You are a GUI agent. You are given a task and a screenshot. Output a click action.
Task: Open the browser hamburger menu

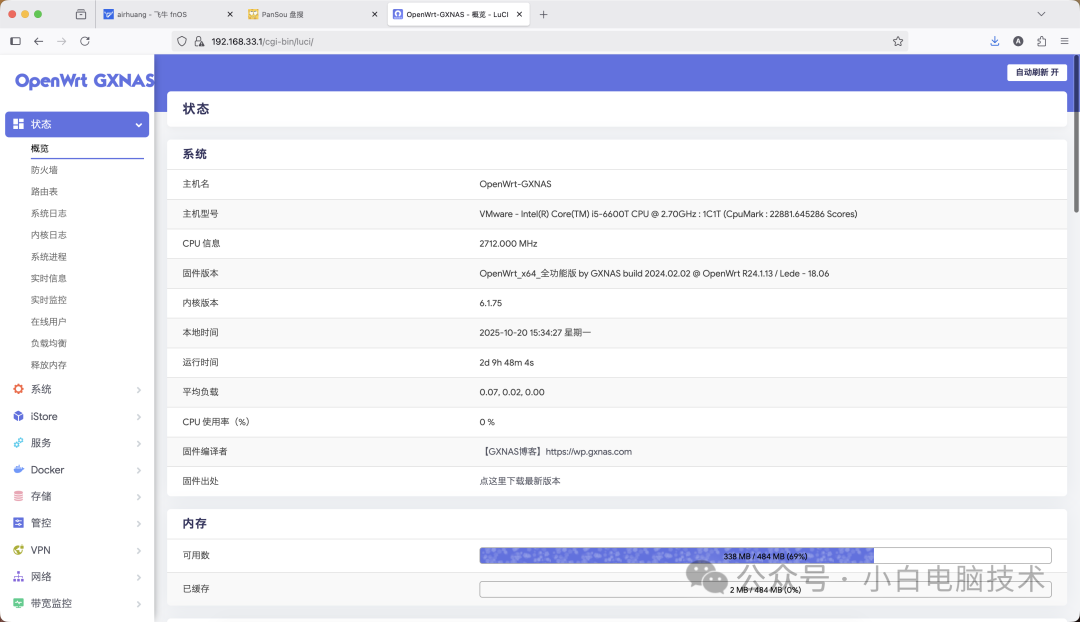(1064, 41)
